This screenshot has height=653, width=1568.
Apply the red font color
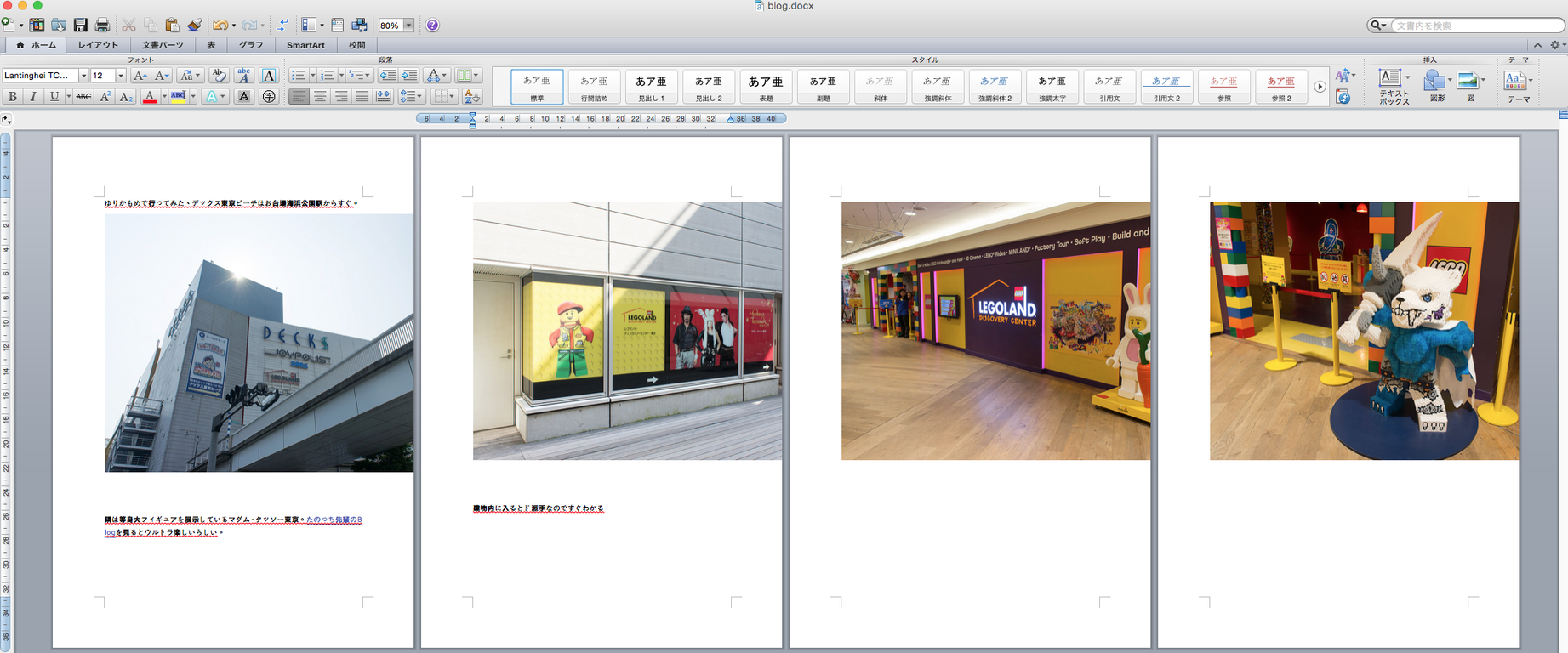coord(150,97)
